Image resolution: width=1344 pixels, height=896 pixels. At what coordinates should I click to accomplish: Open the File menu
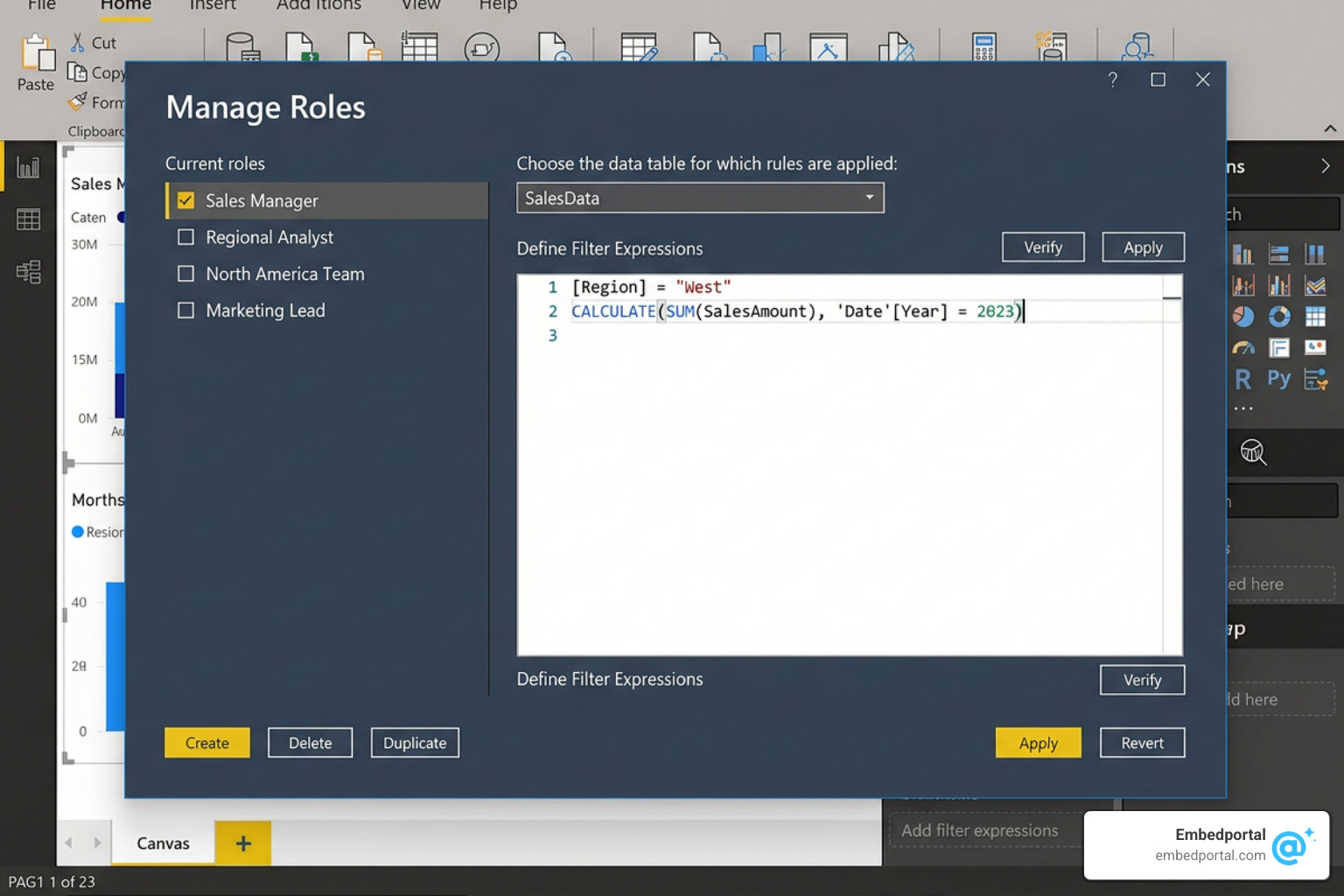(41, 5)
